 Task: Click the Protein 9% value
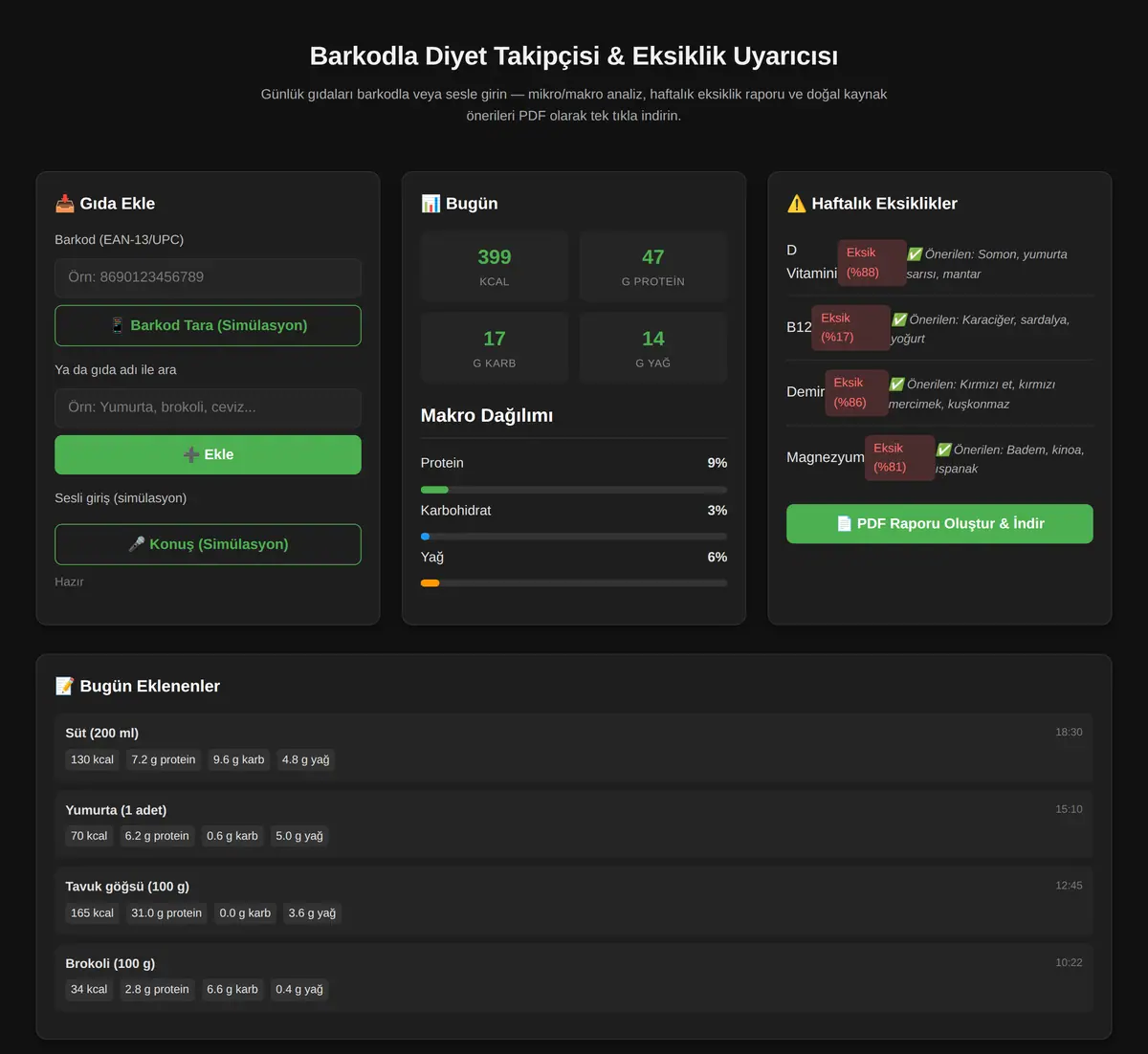click(717, 463)
